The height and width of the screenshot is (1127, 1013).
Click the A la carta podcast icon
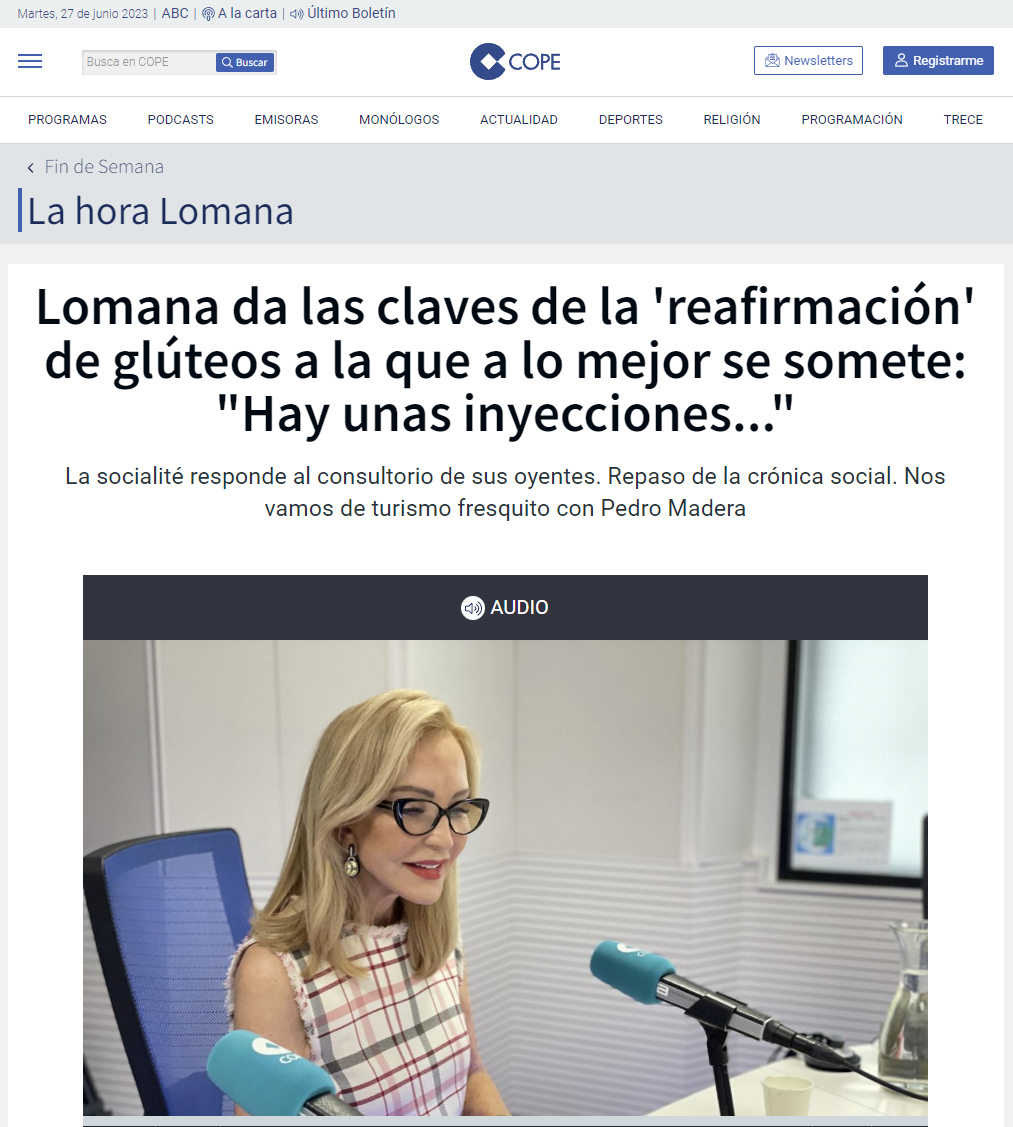208,14
